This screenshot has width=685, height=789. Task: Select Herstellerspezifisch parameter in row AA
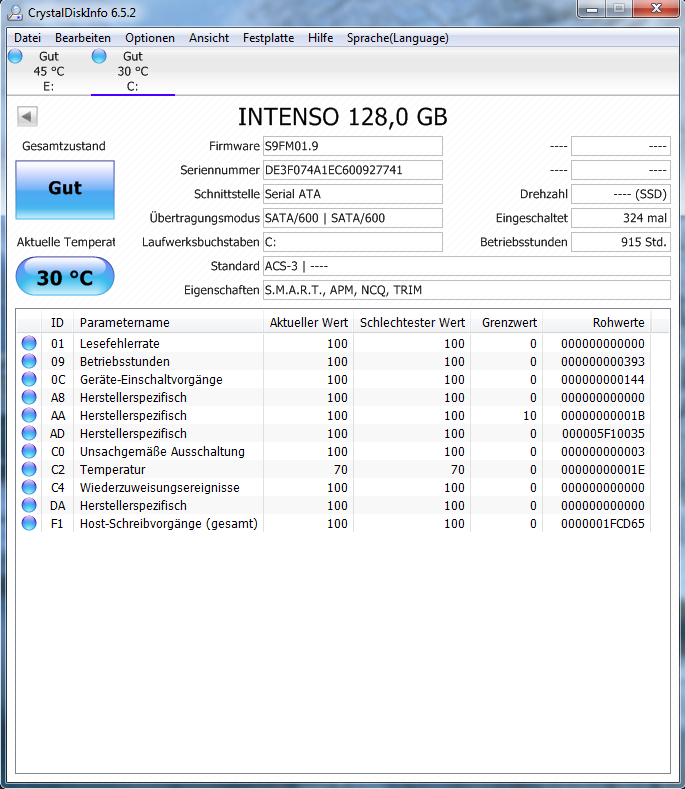(x=133, y=416)
